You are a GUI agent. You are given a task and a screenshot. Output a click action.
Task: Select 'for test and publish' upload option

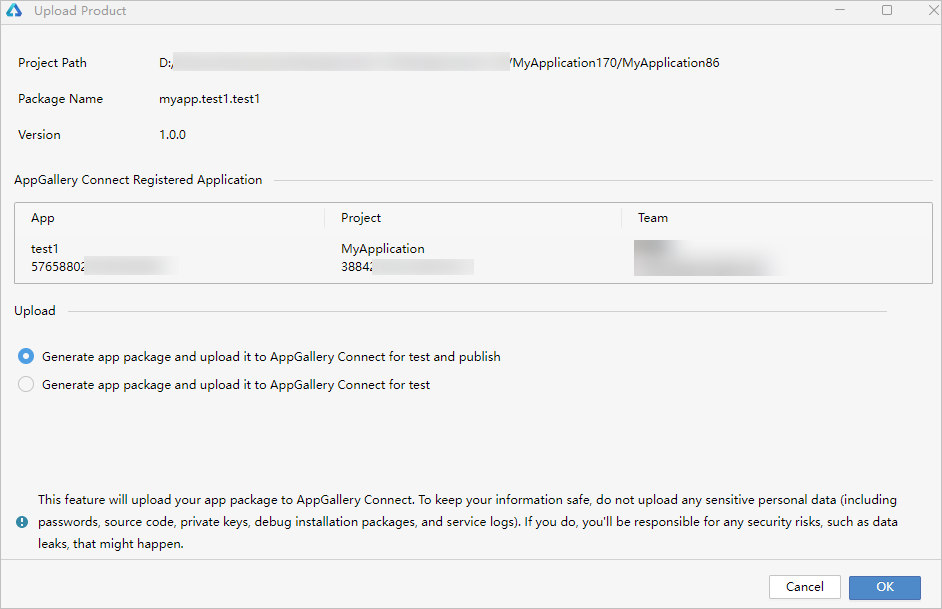26,356
